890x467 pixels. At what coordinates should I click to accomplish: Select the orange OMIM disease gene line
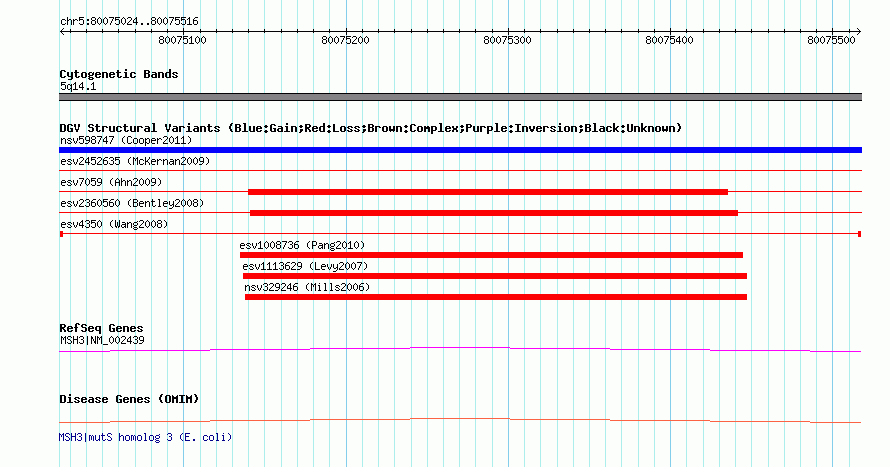(460, 420)
